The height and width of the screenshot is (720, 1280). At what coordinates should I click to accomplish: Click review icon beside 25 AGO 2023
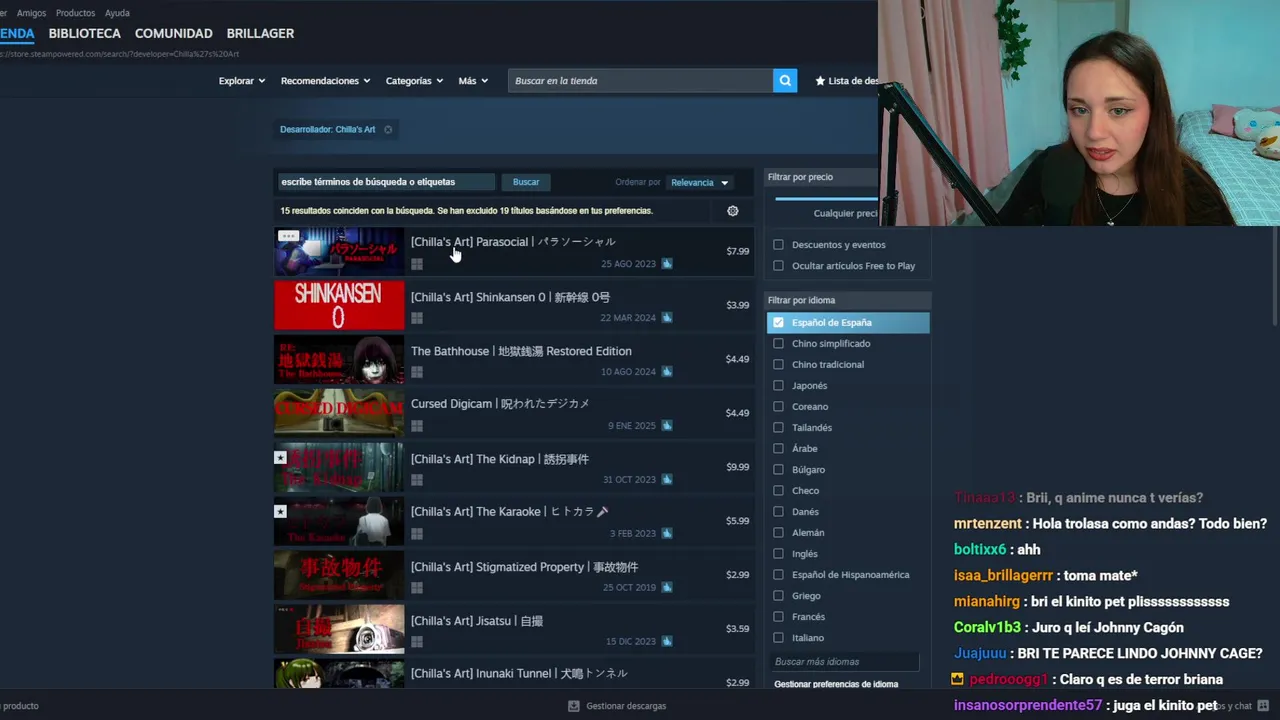pyautogui.click(x=667, y=264)
